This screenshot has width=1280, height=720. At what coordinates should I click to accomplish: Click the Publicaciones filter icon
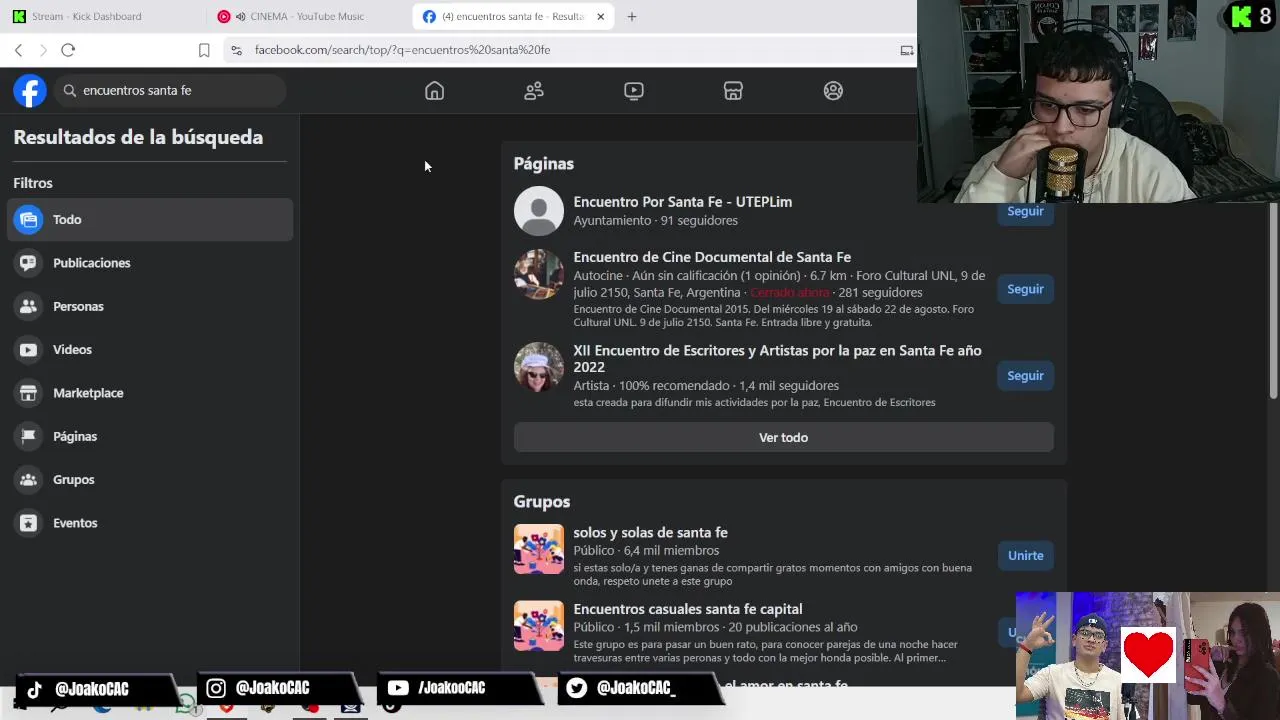coord(28,263)
